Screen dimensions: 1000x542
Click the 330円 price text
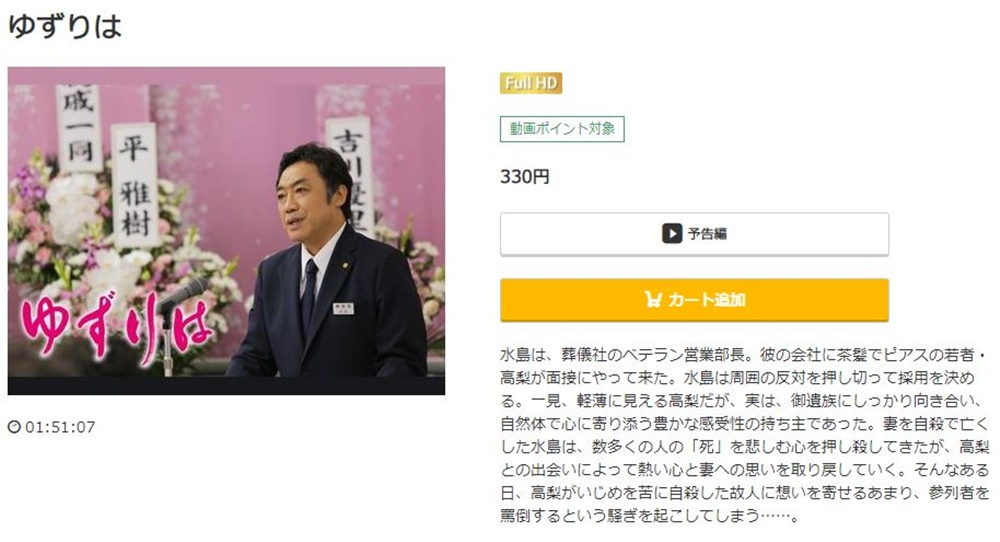pyautogui.click(x=524, y=177)
